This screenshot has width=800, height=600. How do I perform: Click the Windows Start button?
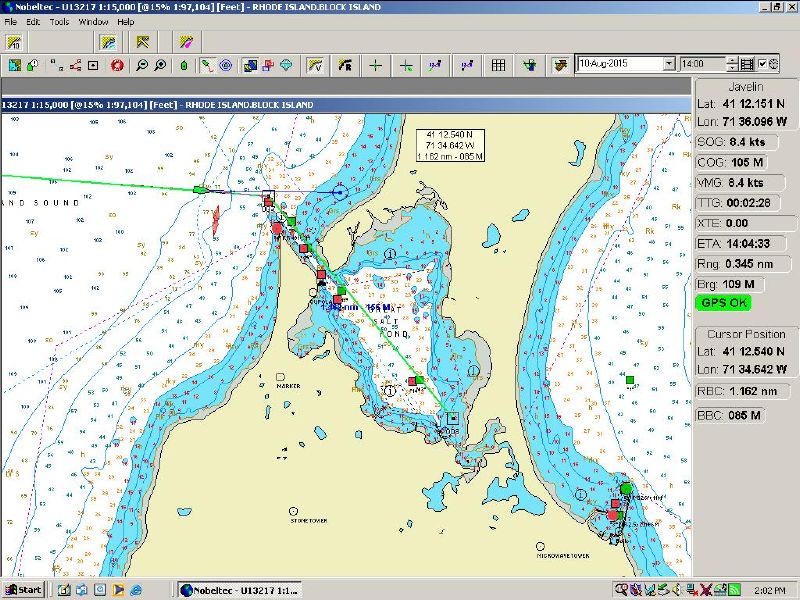pos(22,589)
